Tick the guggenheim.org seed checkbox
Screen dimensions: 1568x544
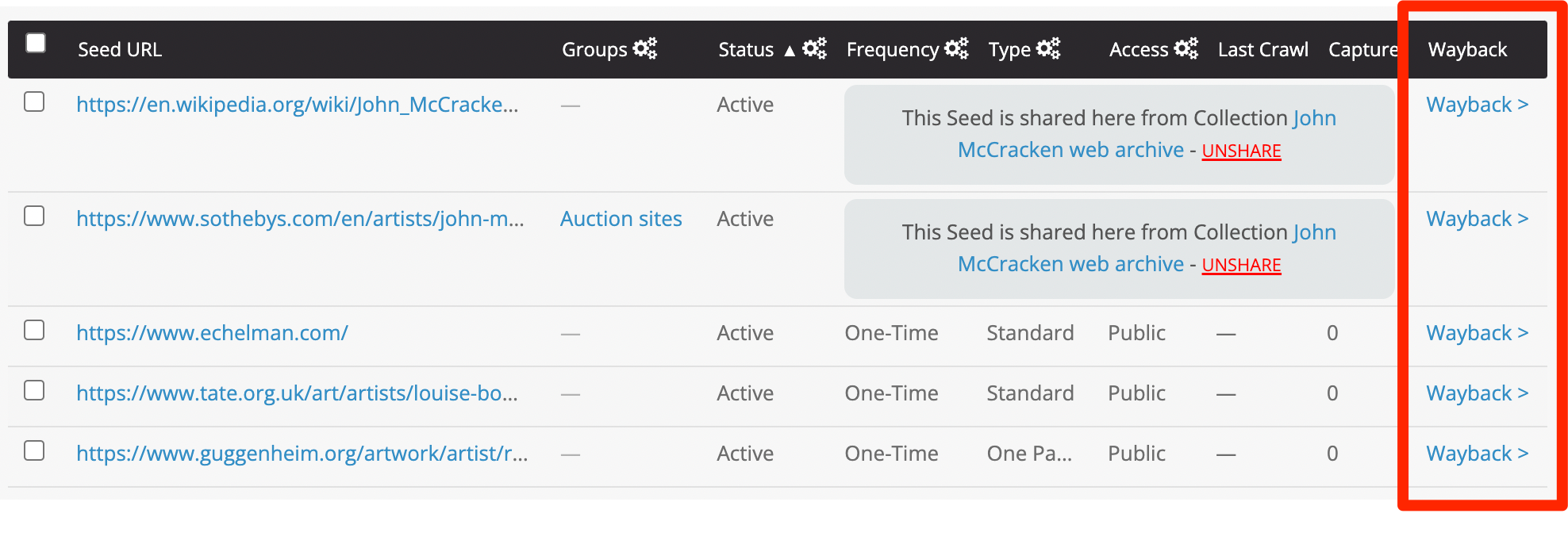(34, 451)
